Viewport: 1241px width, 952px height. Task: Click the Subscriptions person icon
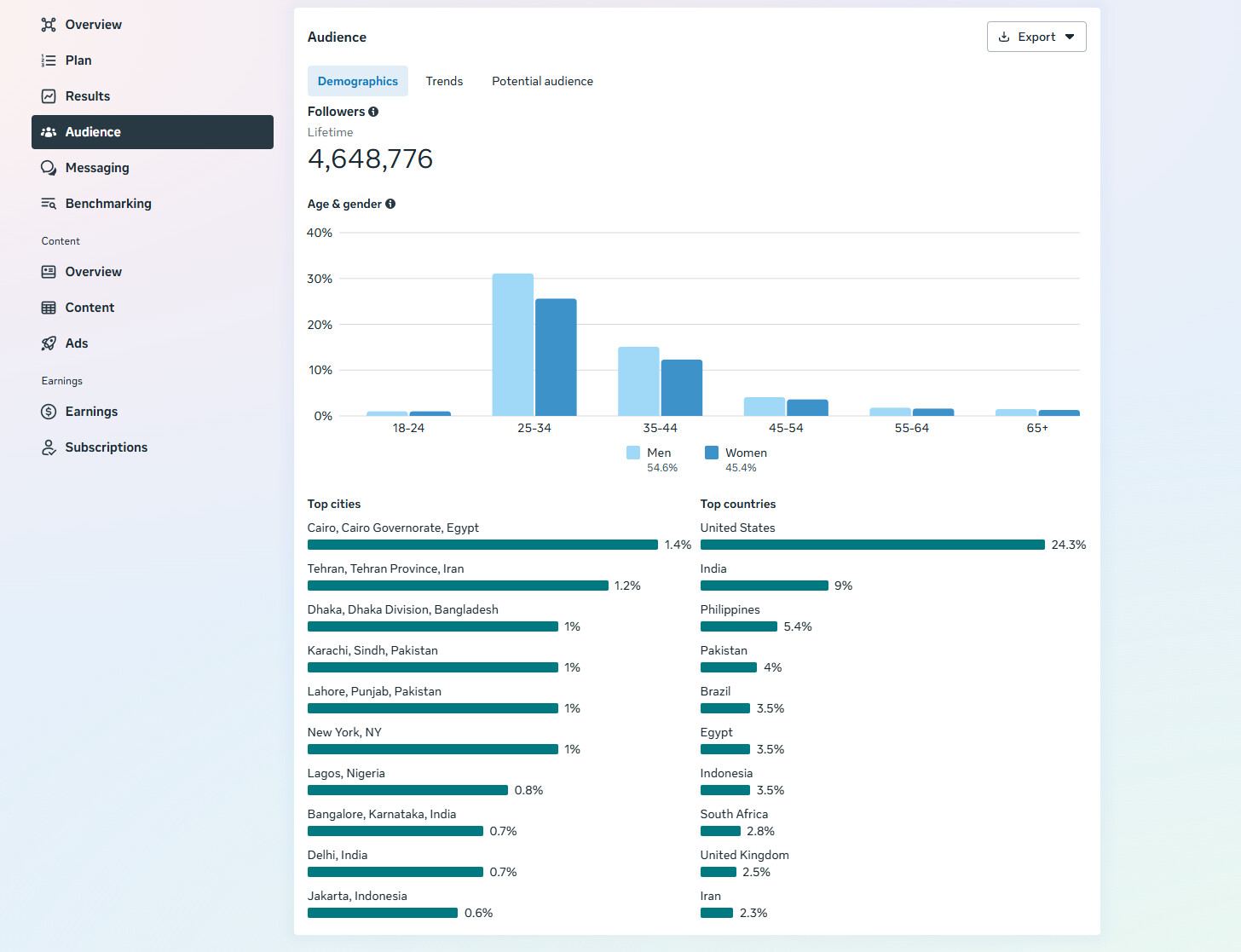coord(49,447)
